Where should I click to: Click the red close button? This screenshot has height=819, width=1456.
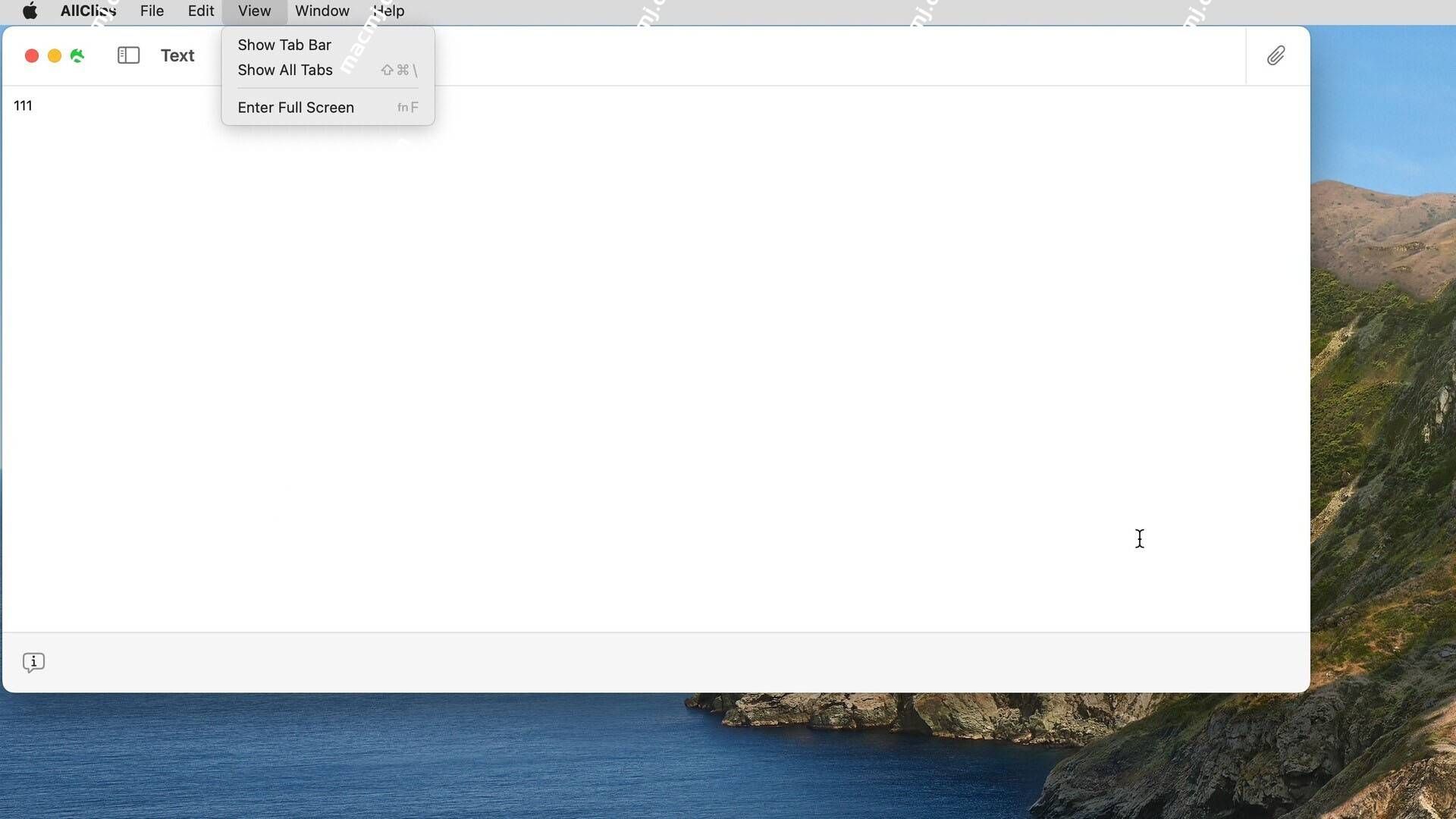31,55
